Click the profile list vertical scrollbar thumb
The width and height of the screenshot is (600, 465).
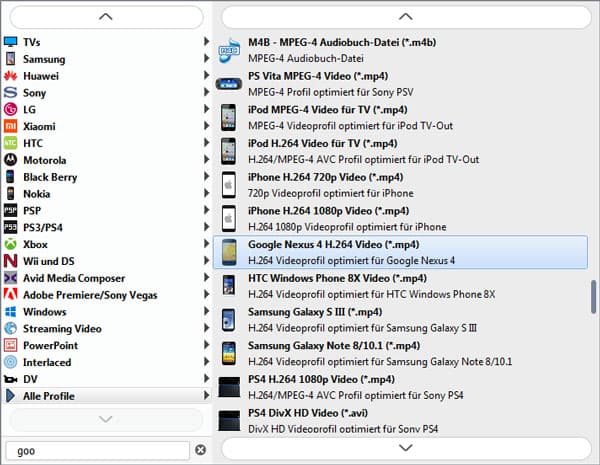tap(593, 297)
